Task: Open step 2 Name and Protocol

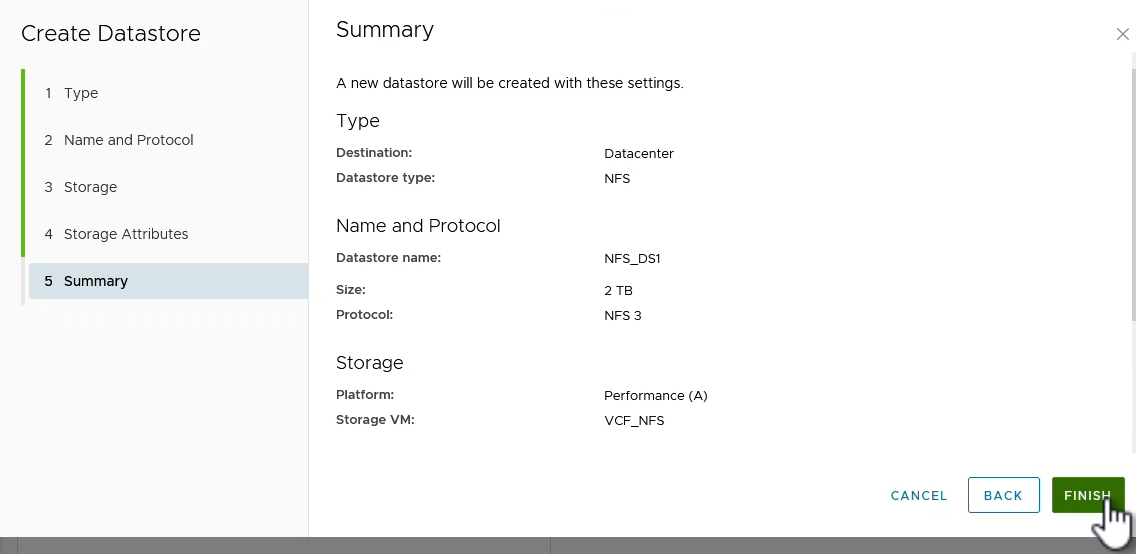Action: point(128,140)
